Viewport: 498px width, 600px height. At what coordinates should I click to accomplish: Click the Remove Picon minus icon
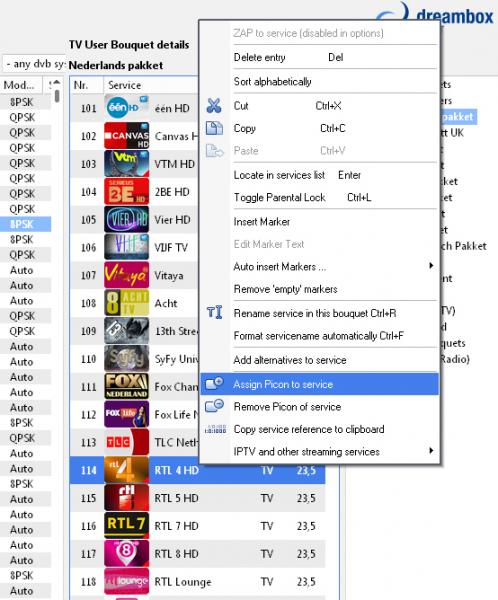214,406
